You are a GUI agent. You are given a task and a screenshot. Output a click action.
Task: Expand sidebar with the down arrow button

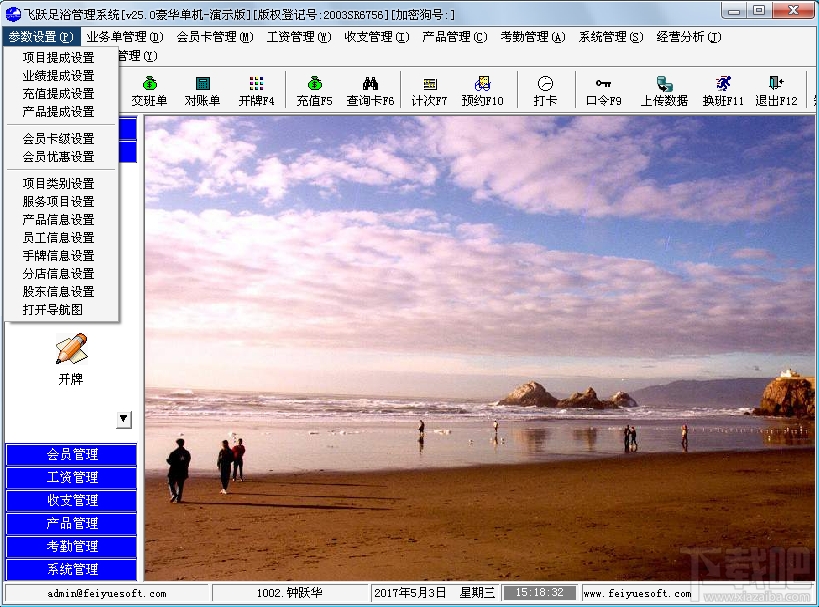[124, 419]
